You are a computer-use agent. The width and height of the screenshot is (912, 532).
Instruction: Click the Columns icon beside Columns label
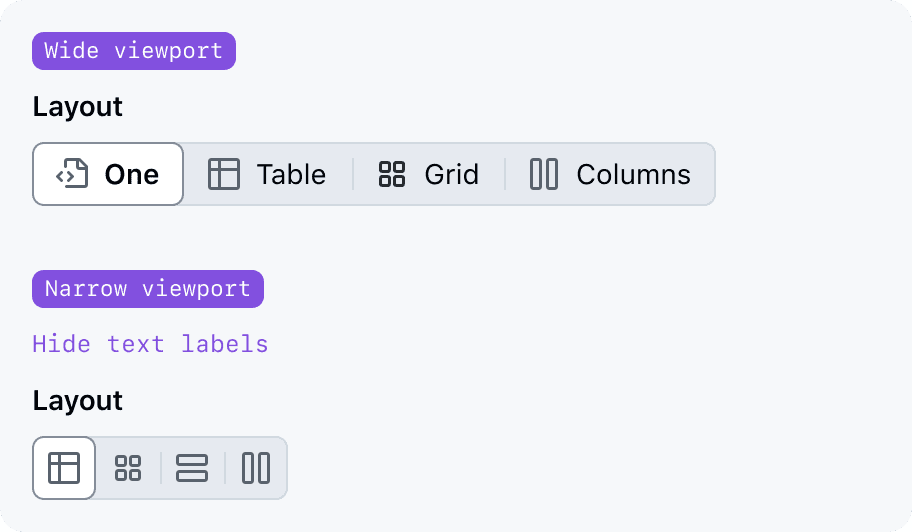point(544,174)
